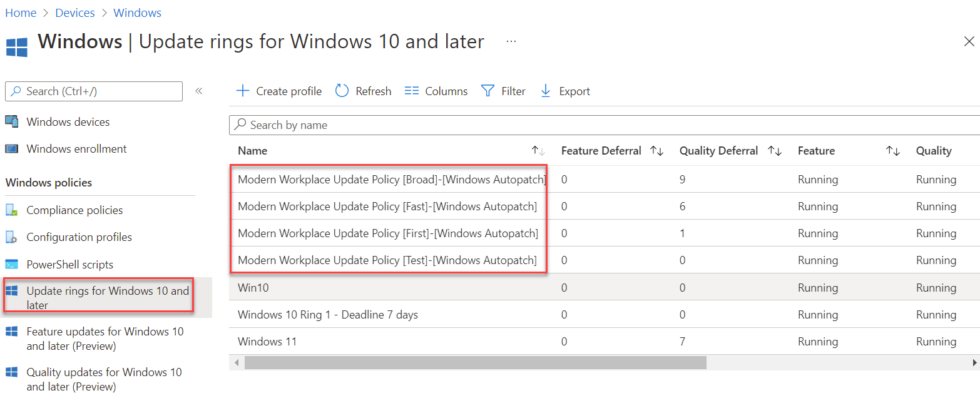
Task: Click the Filter funnel icon
Action: (488, 91)
